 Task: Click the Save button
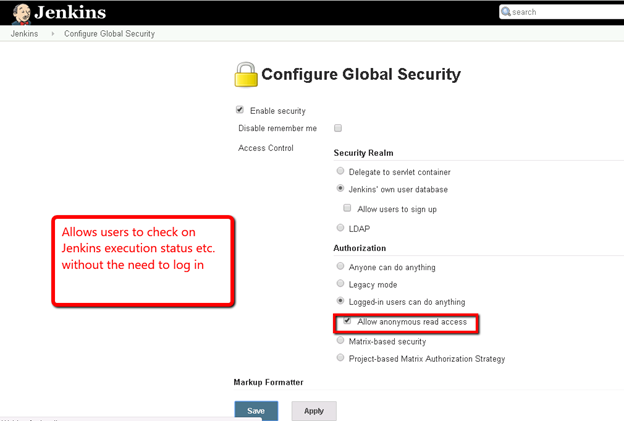coord(256,411)
